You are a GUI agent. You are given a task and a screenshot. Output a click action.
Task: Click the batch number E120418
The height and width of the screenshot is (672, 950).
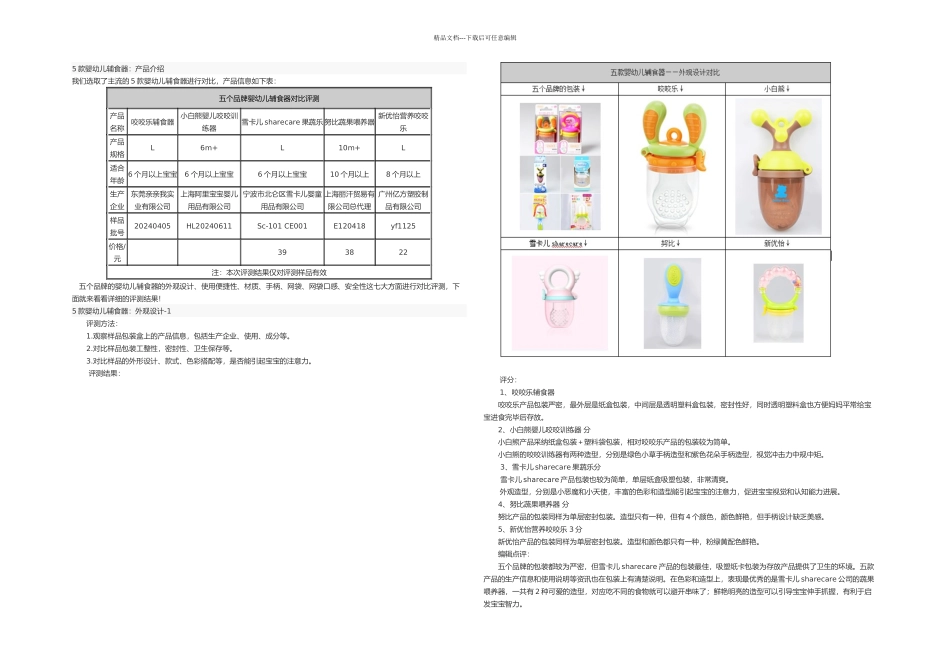coord(350,226)
